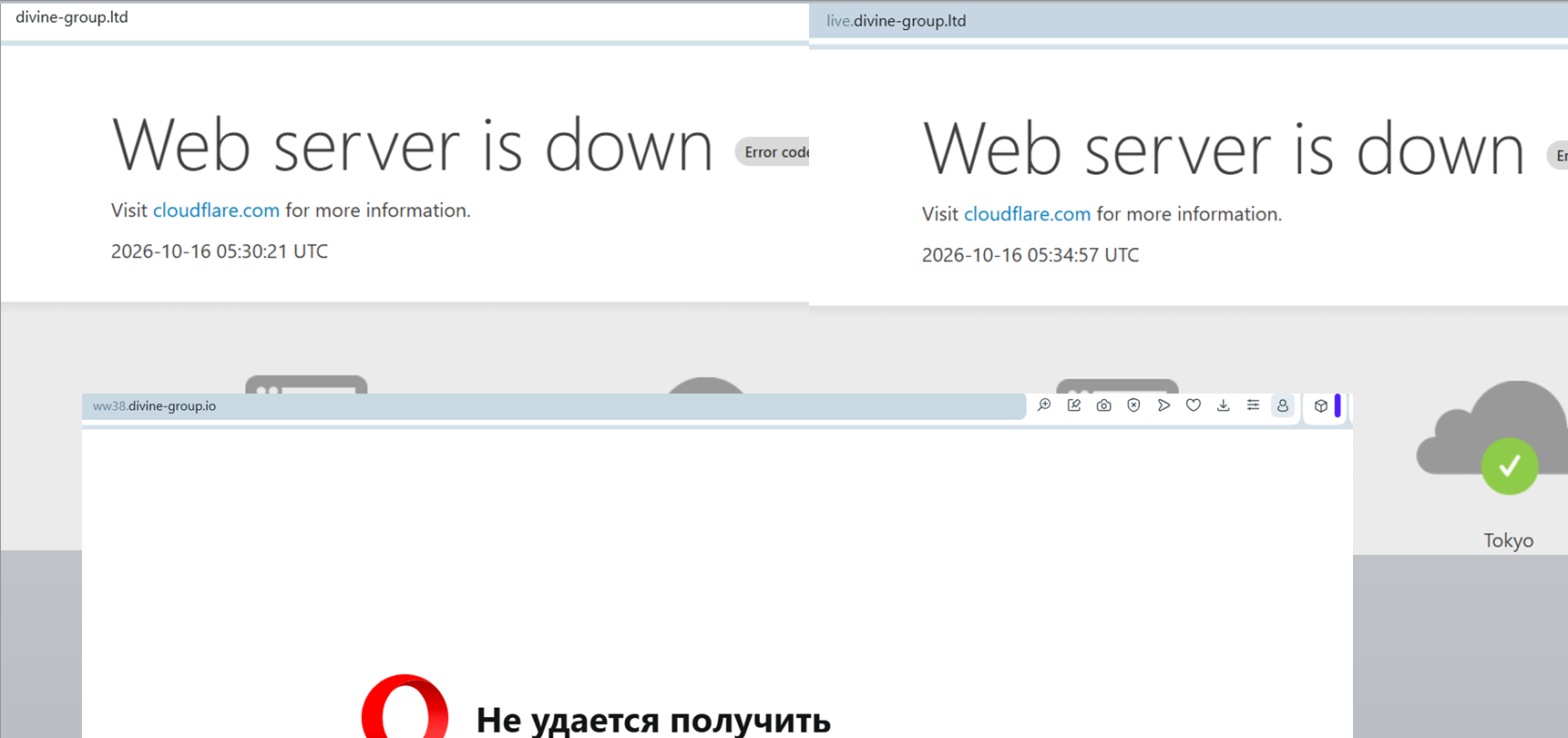Image resolution: width=1568 pixels, height=738 pixels.
Task: Open cloudflare.com link in left error page
Action: 216,210
